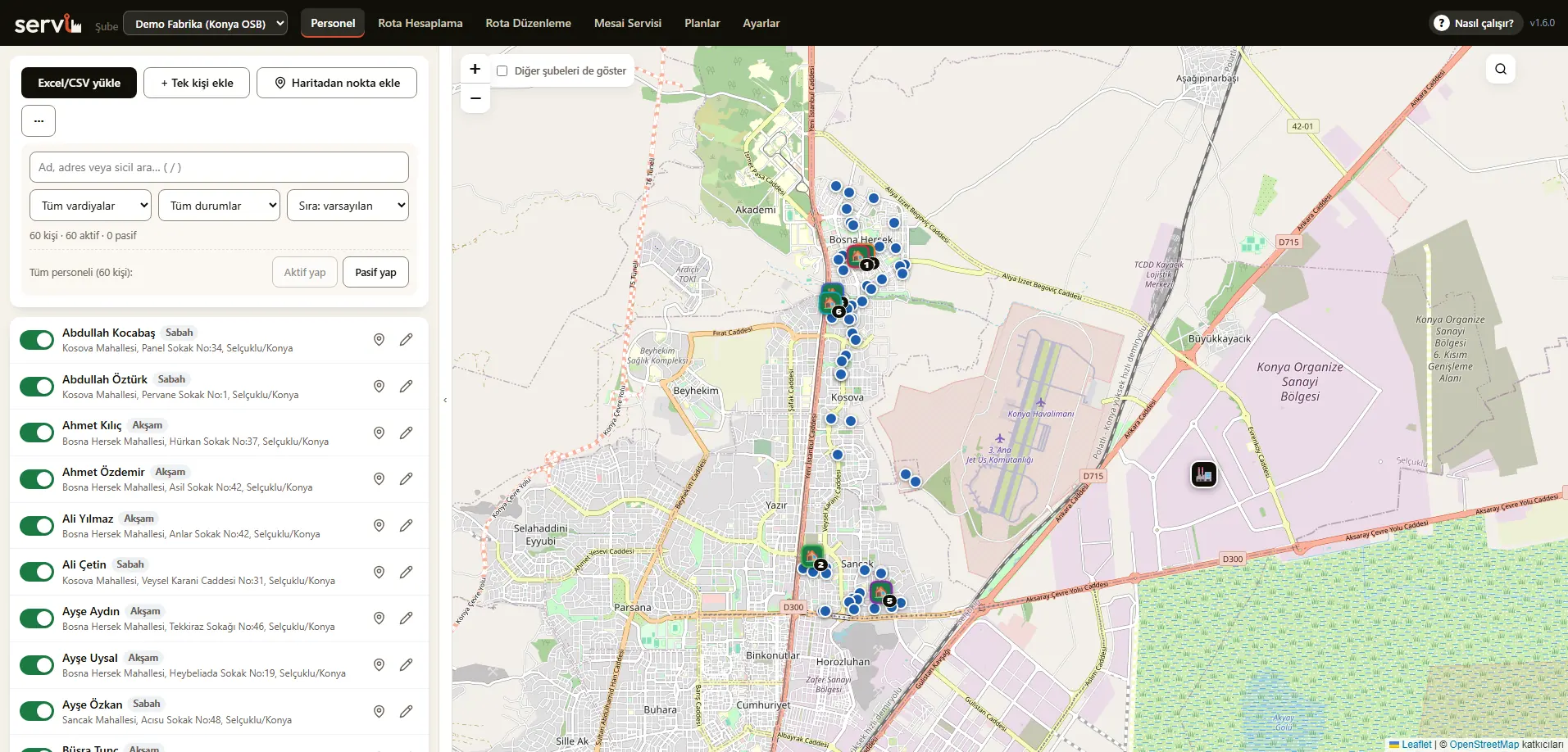This screenshot has height=752, width=1568.
Task: Check Diğer şubeleri de göster box
Action: [502, 71]
